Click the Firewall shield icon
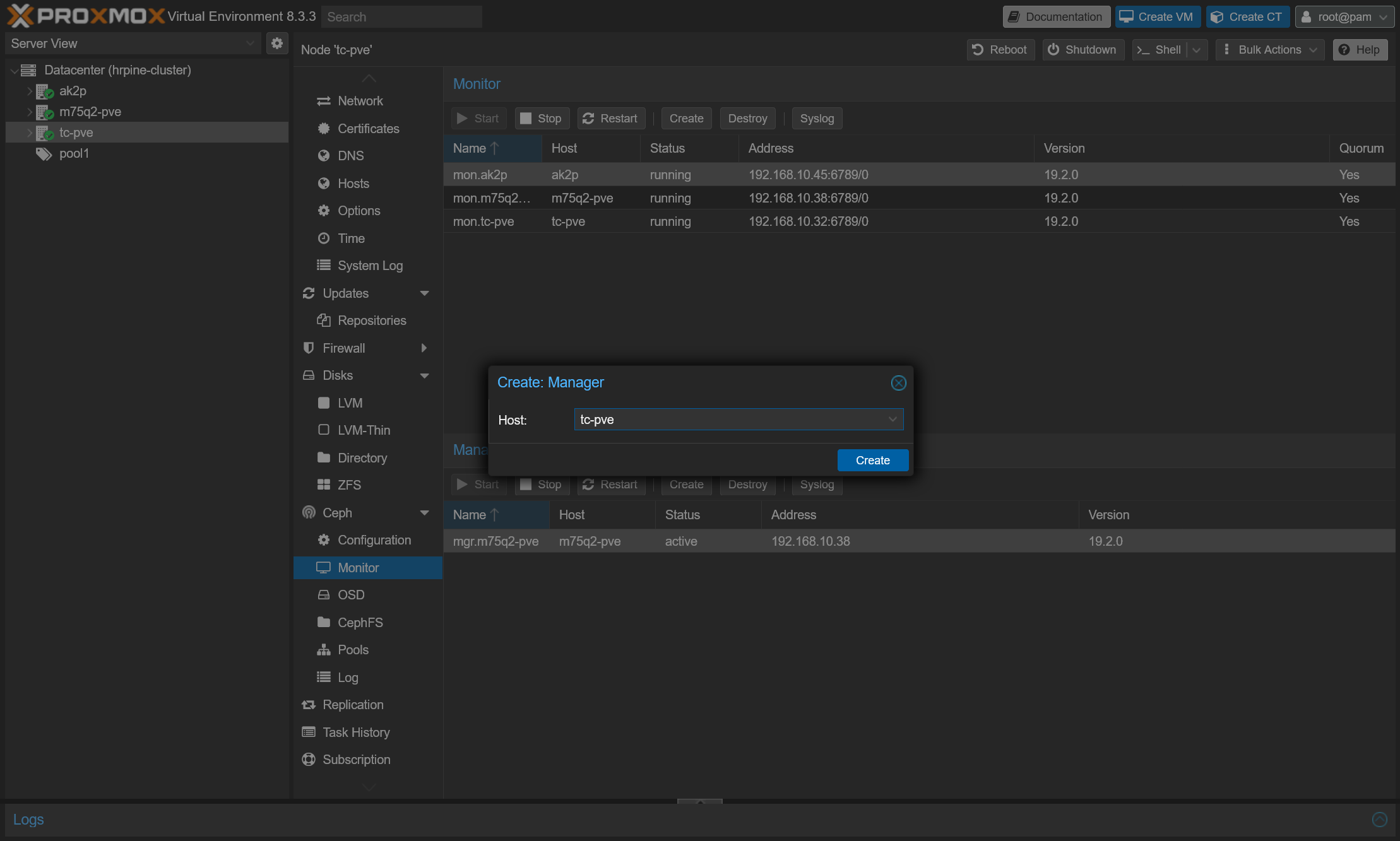1400x841 pixels. 309,348
